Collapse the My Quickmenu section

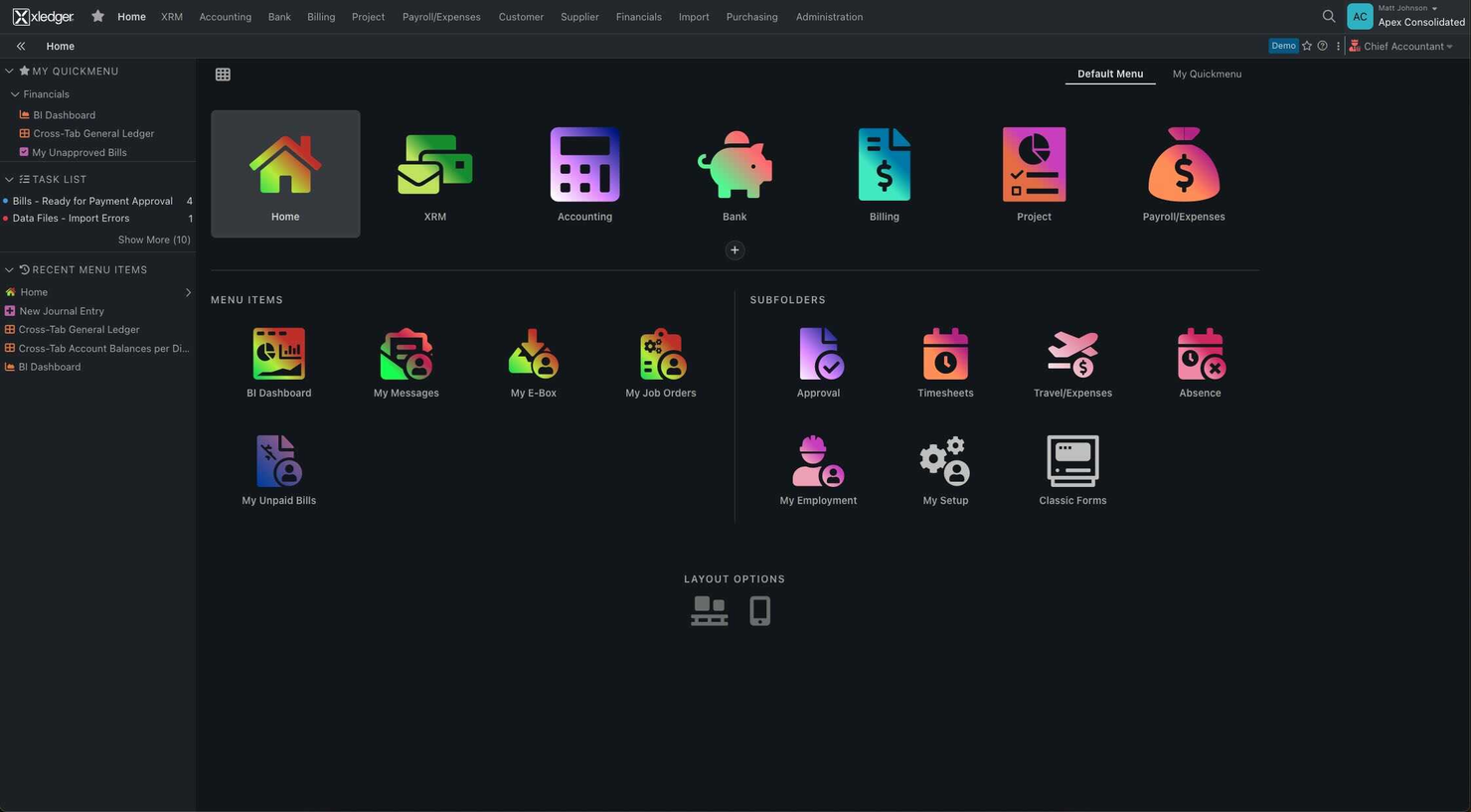pos(9,72)
